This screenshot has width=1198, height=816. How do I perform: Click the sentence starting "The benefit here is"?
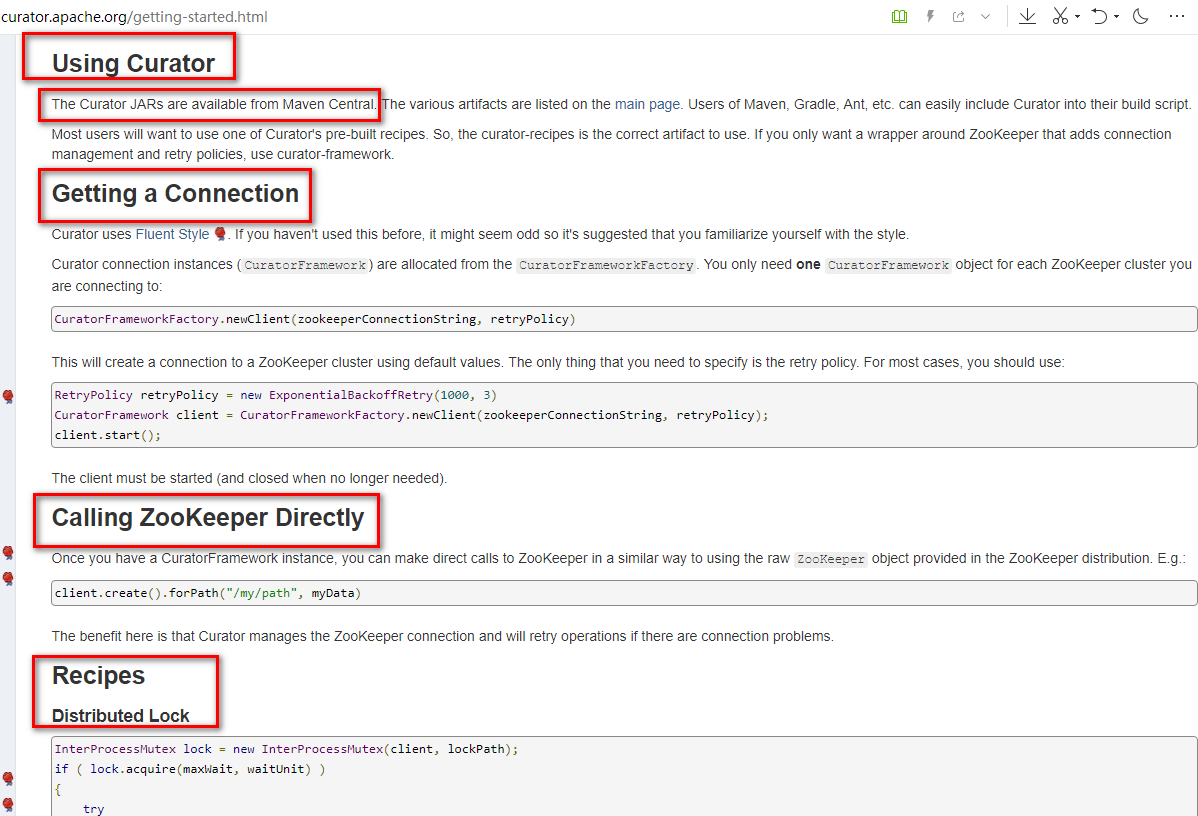(x=442, y=636)
